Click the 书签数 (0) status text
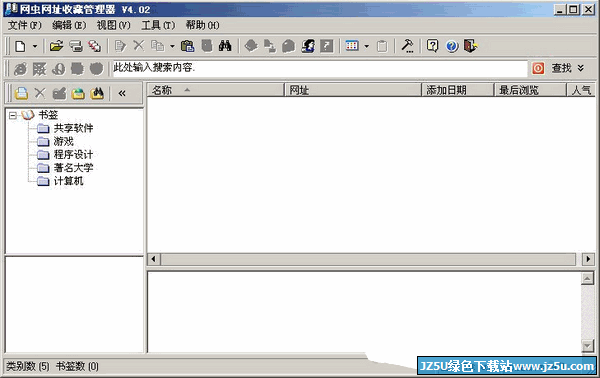 pyautogui.click(x=77, y=367)
